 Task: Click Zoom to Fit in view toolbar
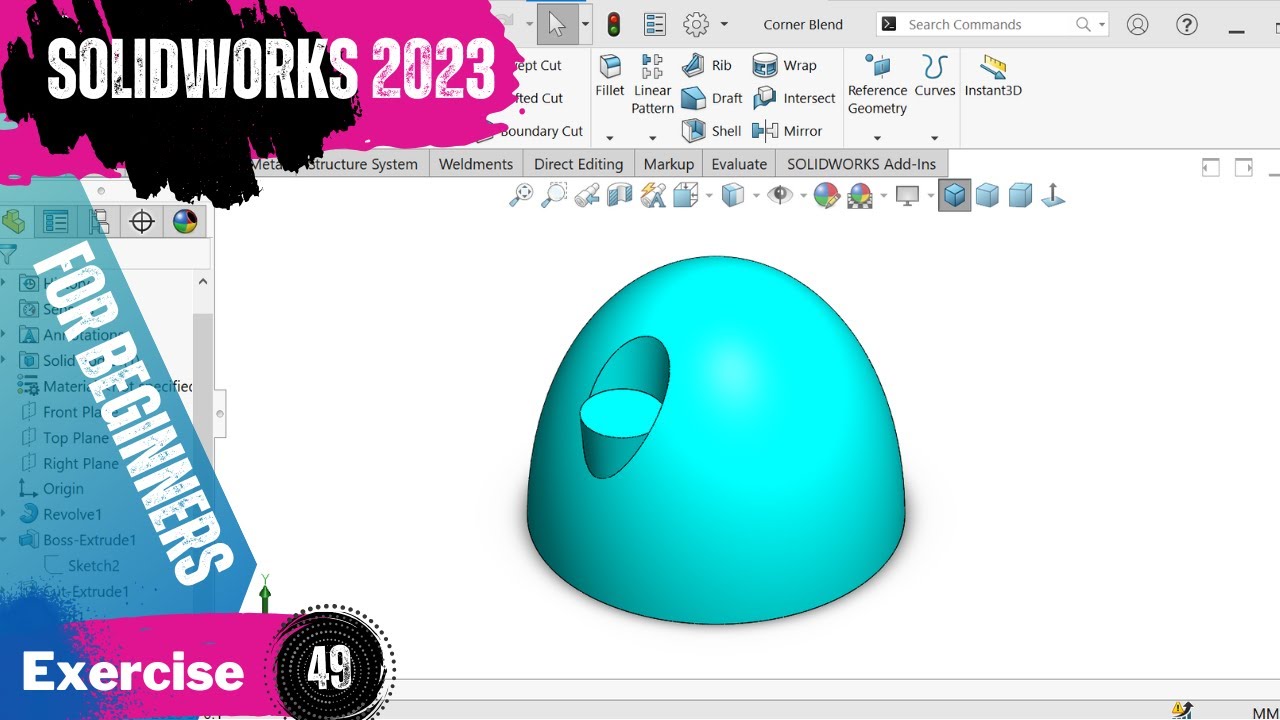click(x=521, y=195)
